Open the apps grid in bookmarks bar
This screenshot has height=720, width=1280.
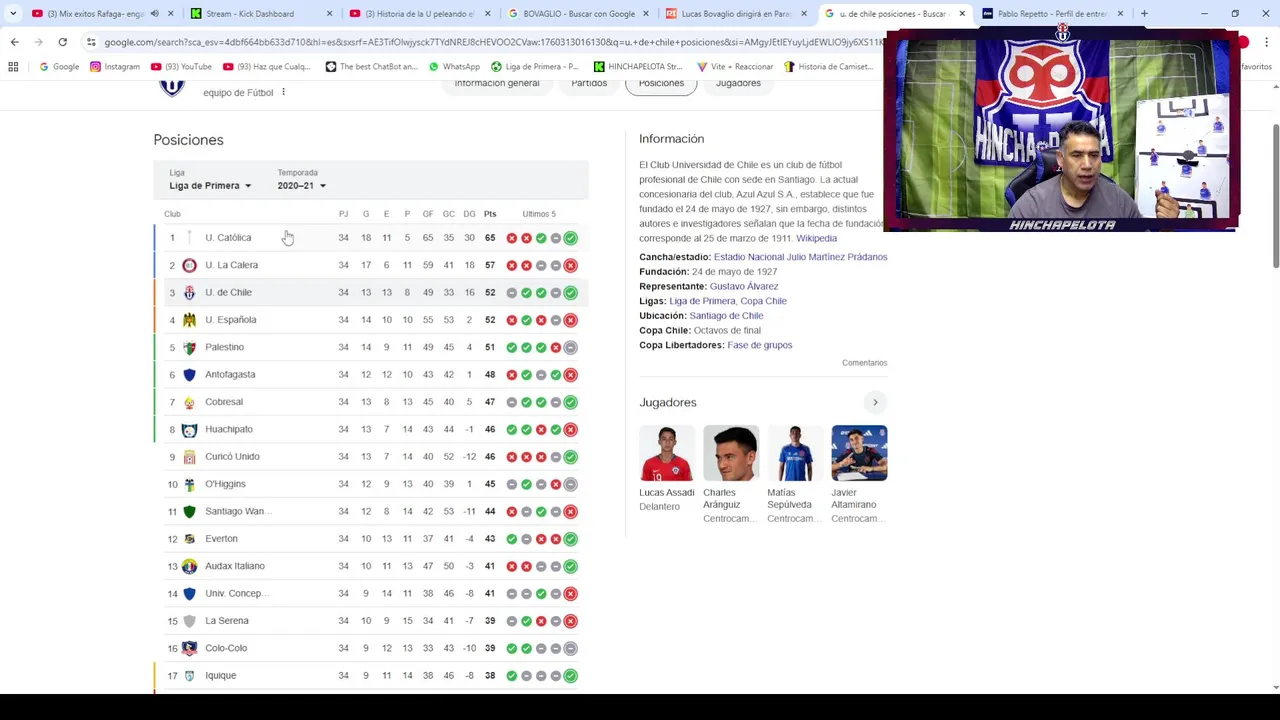point(13,67)
